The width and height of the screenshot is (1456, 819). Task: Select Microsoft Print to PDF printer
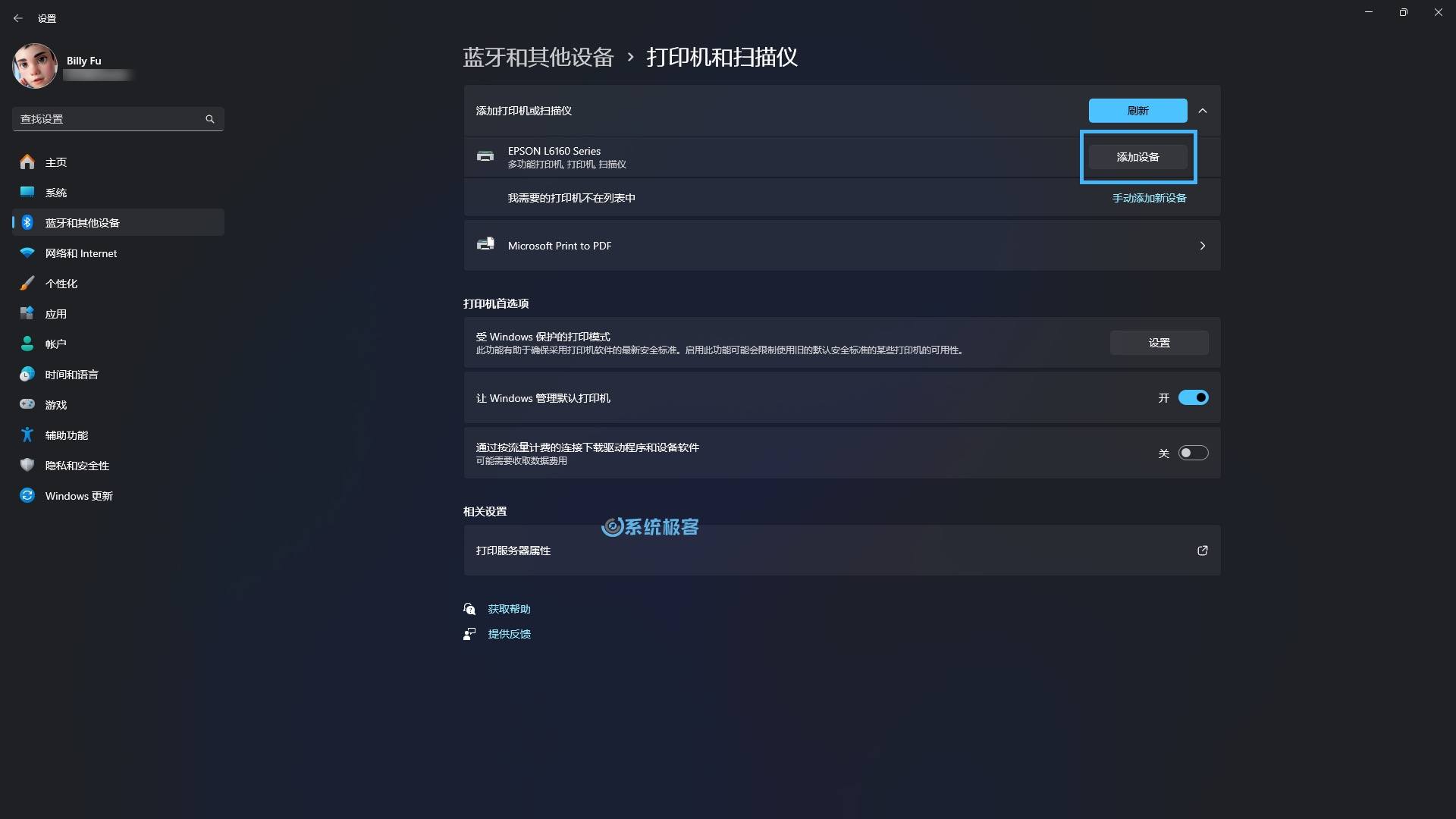tap(842, 246)
